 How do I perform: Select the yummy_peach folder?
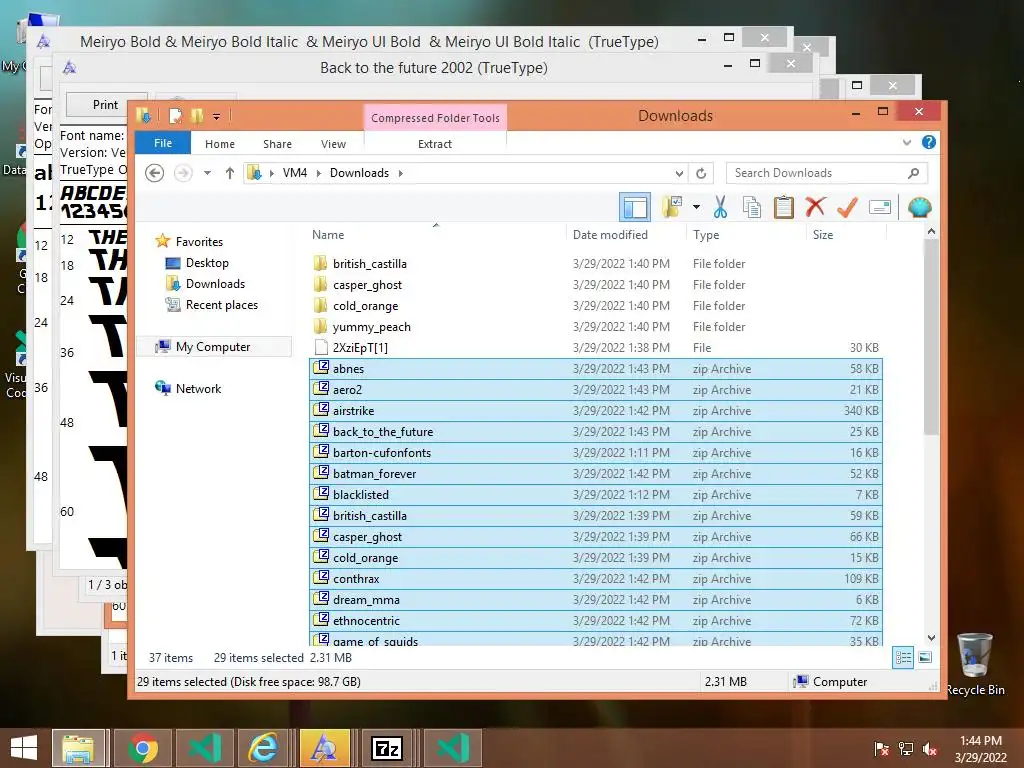point(596,327)
